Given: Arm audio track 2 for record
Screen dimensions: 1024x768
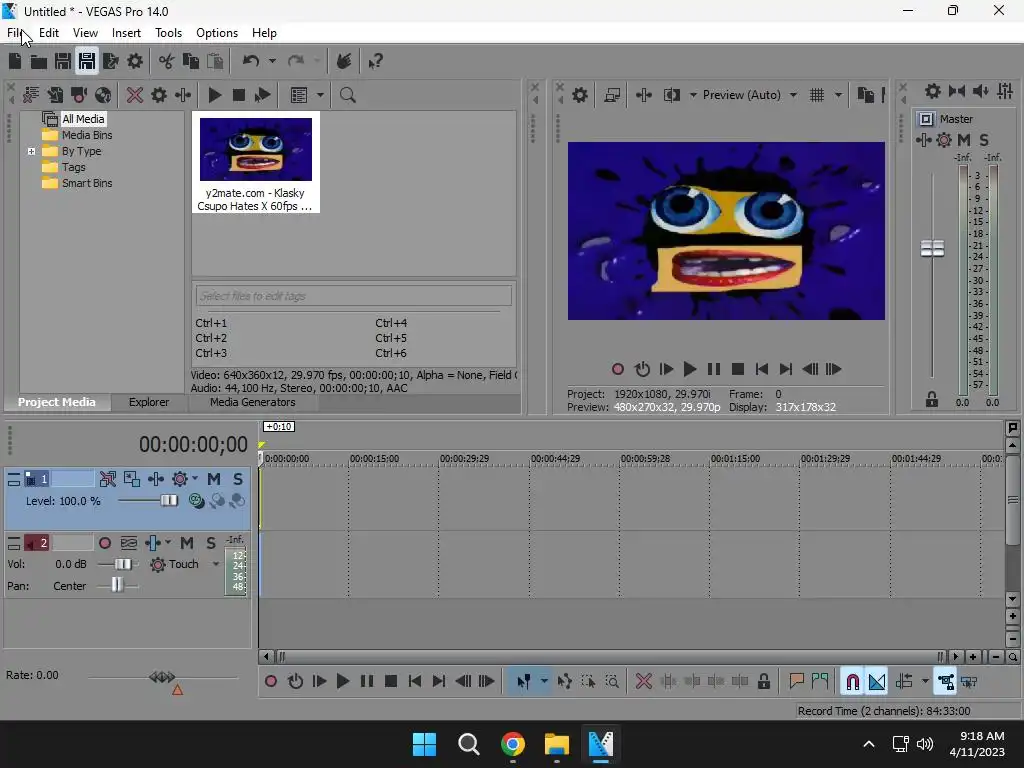Looking at the screenshot, I should point(104,543).
